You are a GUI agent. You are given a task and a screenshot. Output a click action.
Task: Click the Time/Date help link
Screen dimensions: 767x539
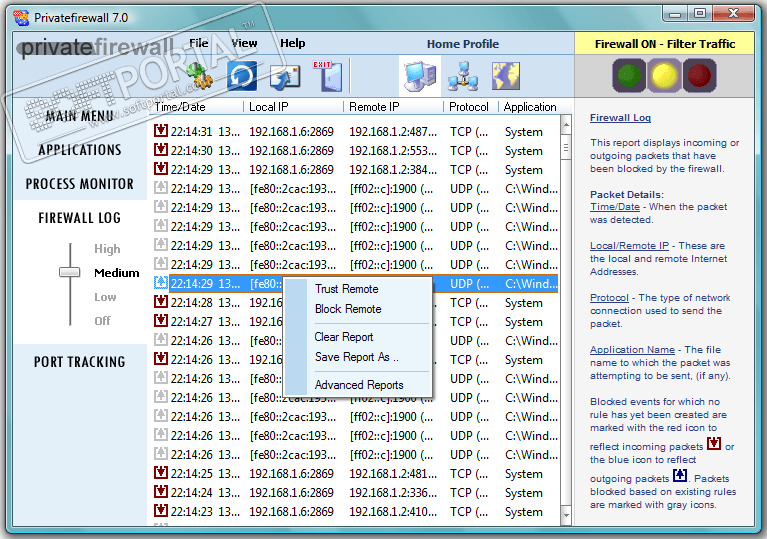point(615,207)
